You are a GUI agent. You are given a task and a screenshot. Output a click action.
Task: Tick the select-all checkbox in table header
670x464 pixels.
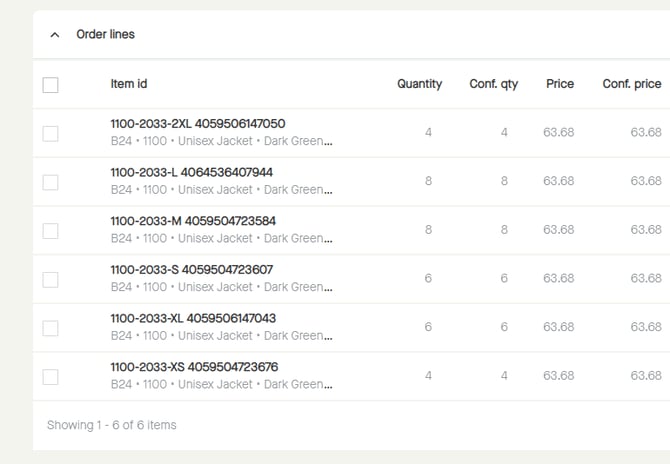(x=51, y=85)
